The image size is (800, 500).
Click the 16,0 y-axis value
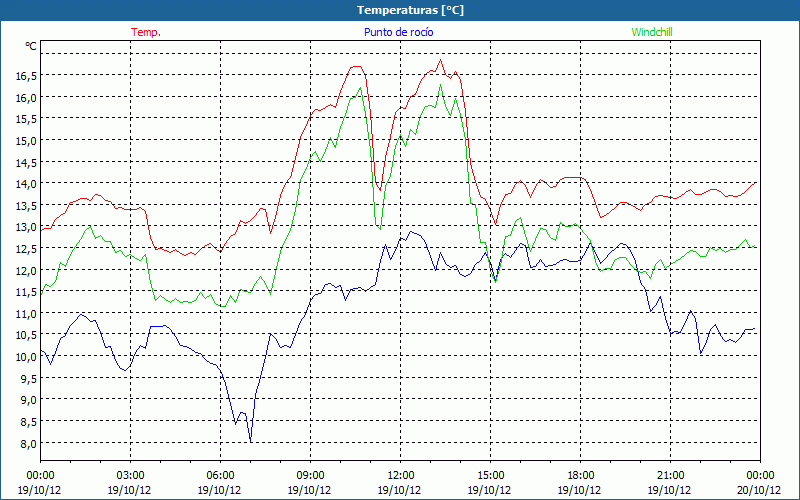pos(26,97)
